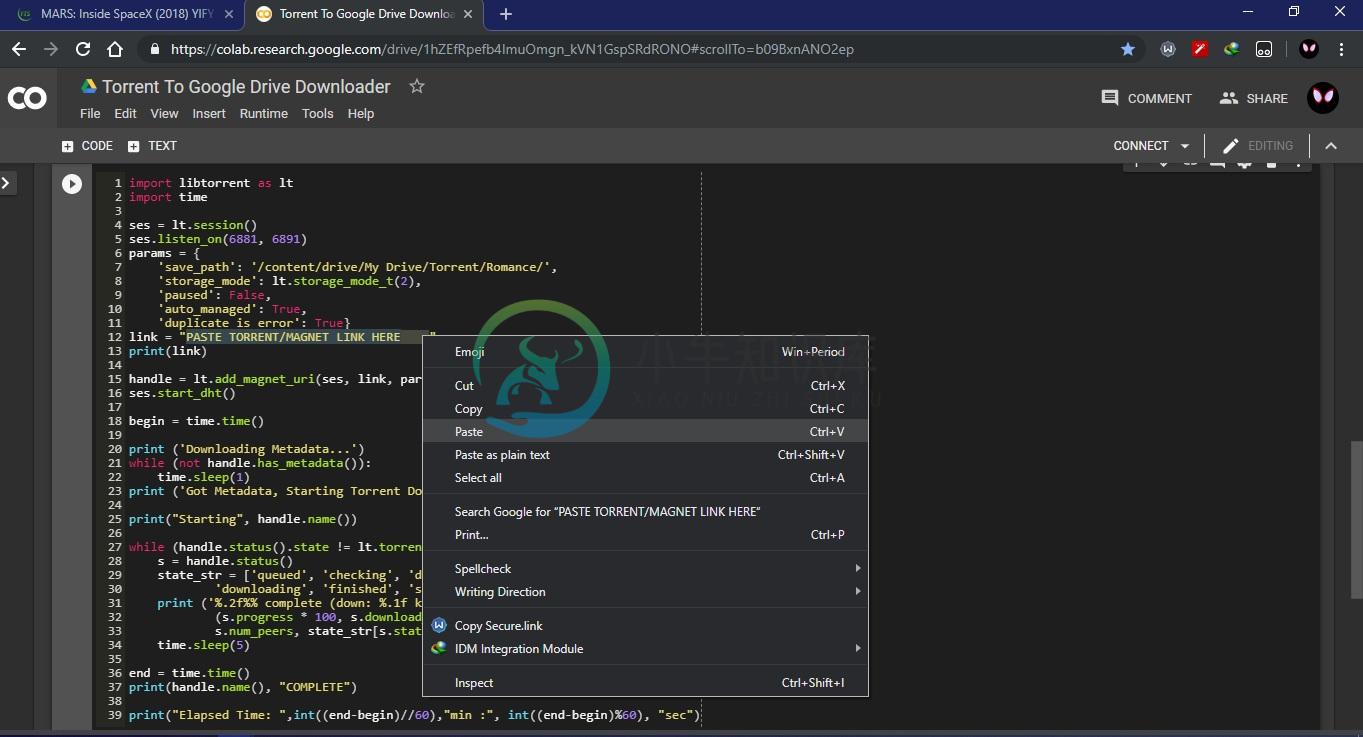The image size is (1363, 737).
Task: Open the File menu
Action: (90, 114)
